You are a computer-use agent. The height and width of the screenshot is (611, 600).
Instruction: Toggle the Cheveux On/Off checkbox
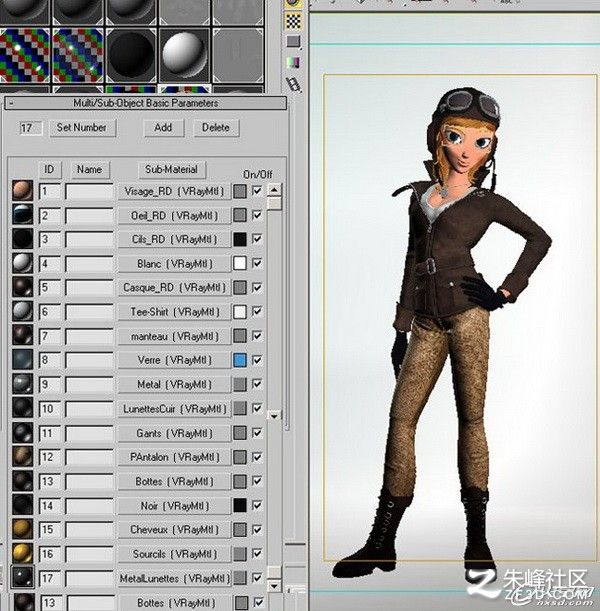(257, 529)
